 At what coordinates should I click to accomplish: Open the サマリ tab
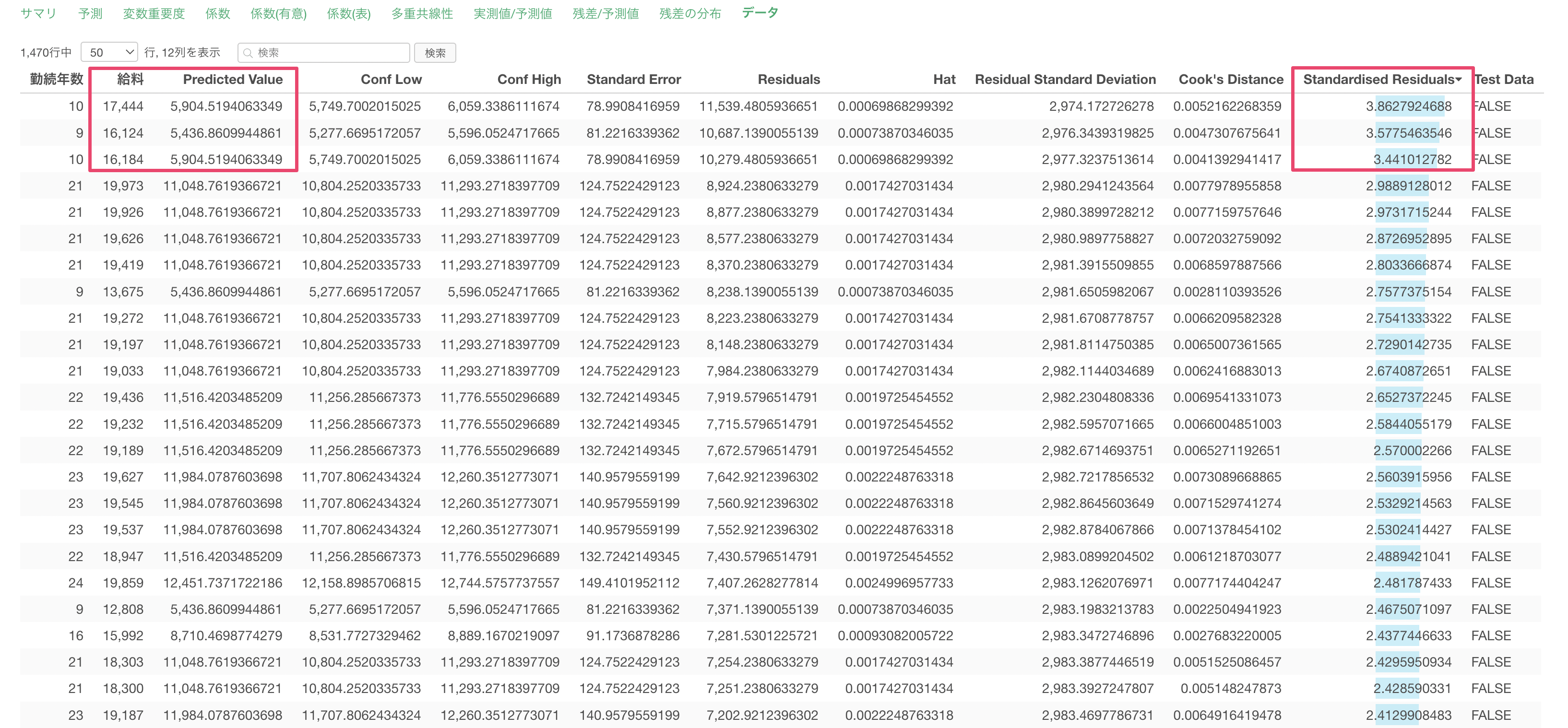click(38, 13)
